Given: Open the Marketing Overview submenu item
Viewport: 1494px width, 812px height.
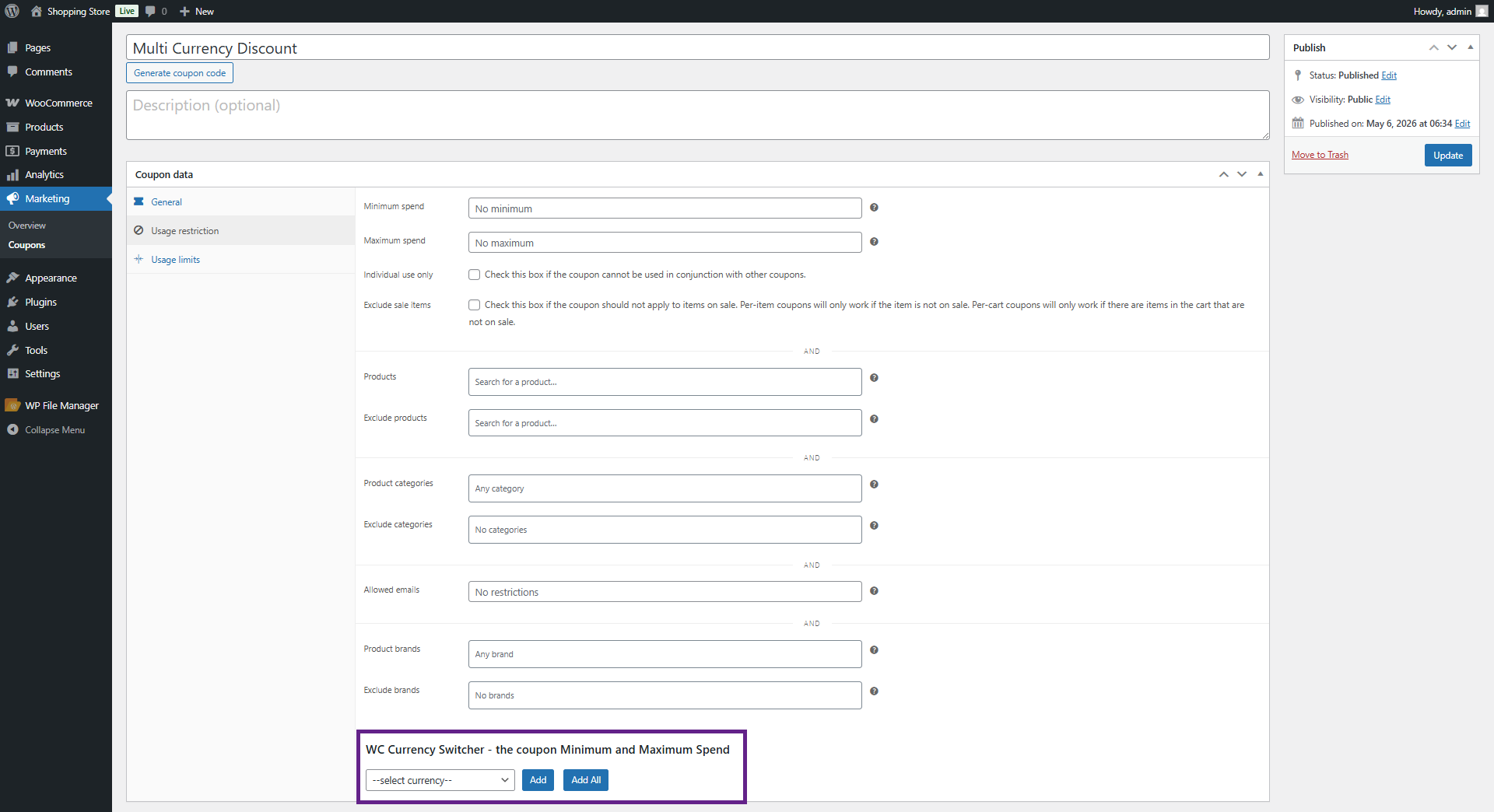Looking at the screenshot, I should (x=27, y=226).
